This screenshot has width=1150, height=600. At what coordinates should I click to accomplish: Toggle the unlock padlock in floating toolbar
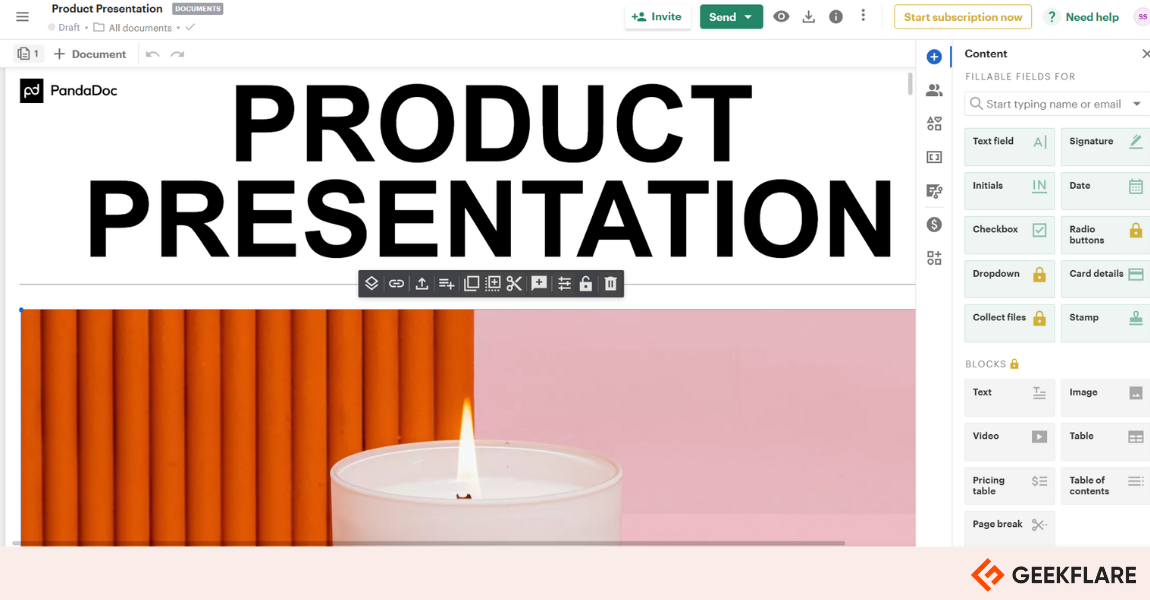pos(586,284)
